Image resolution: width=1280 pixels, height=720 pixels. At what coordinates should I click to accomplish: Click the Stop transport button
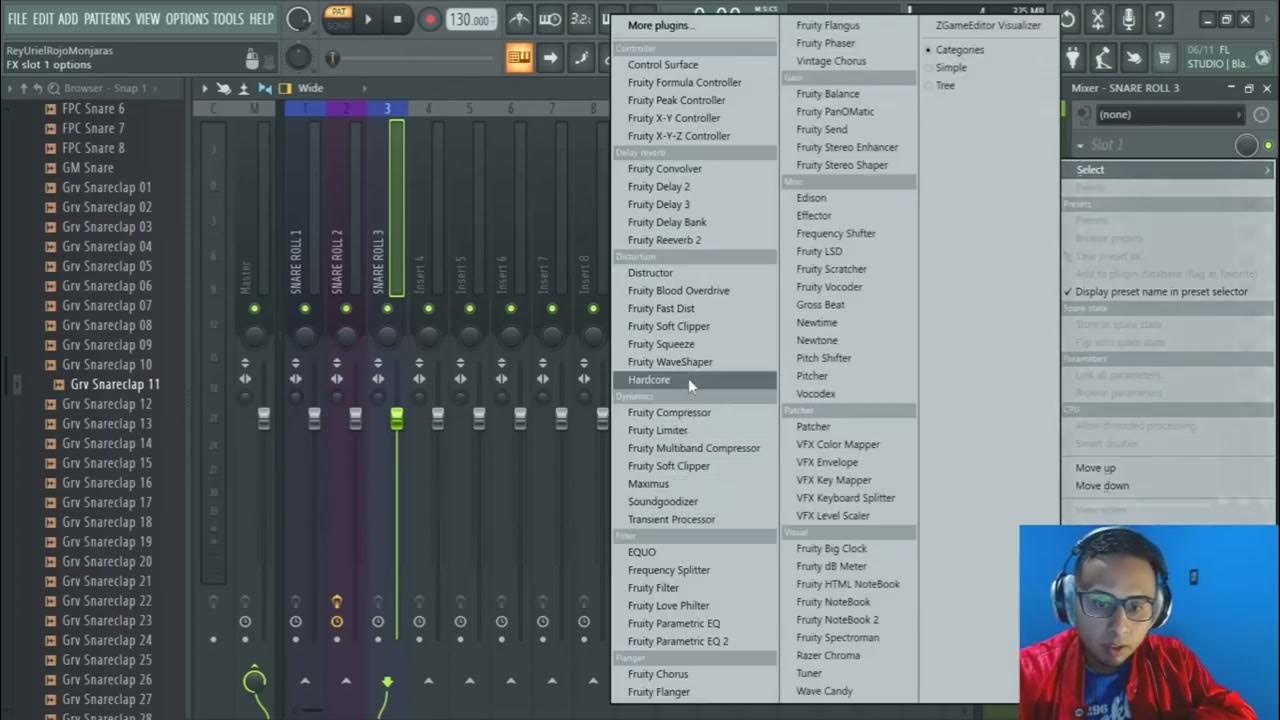[x=397, y=19]
